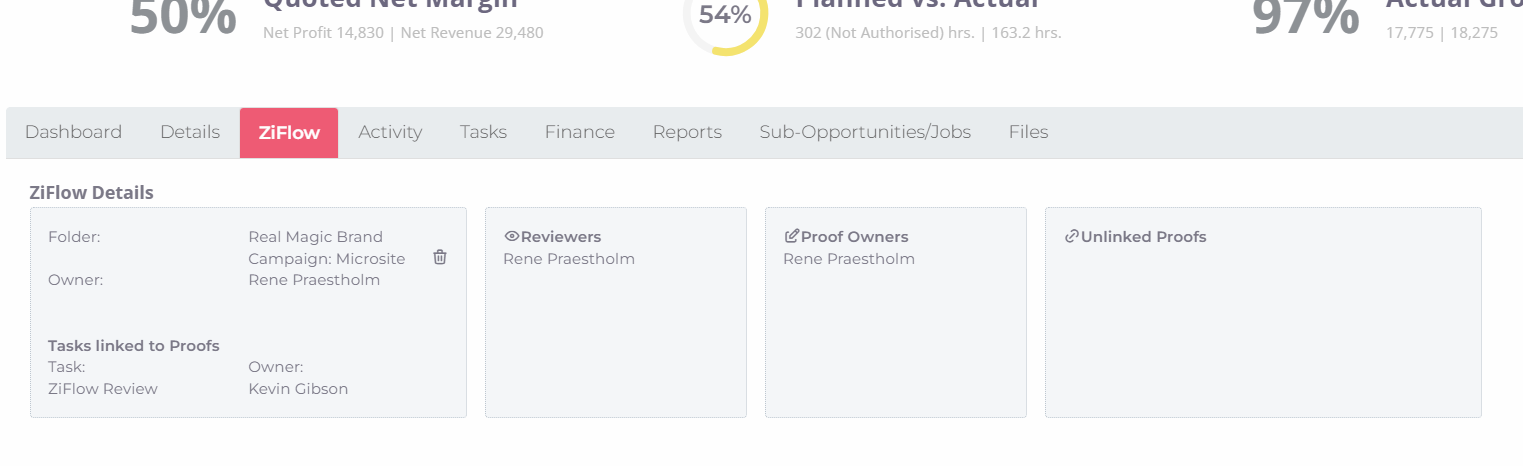
Task: Open the Dashboard tab
Action: point(73,132)
